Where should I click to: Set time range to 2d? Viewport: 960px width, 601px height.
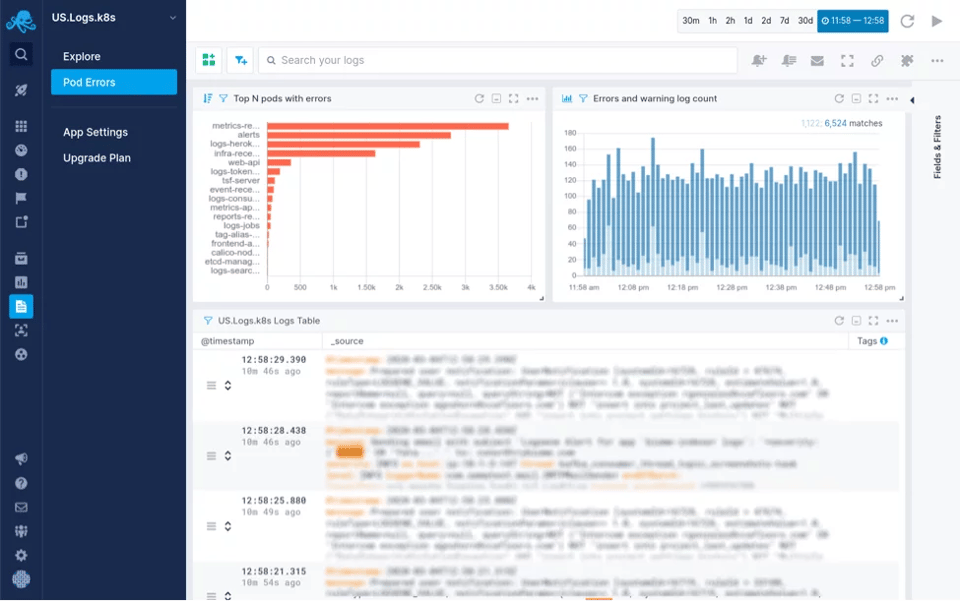tap(766, 21)
